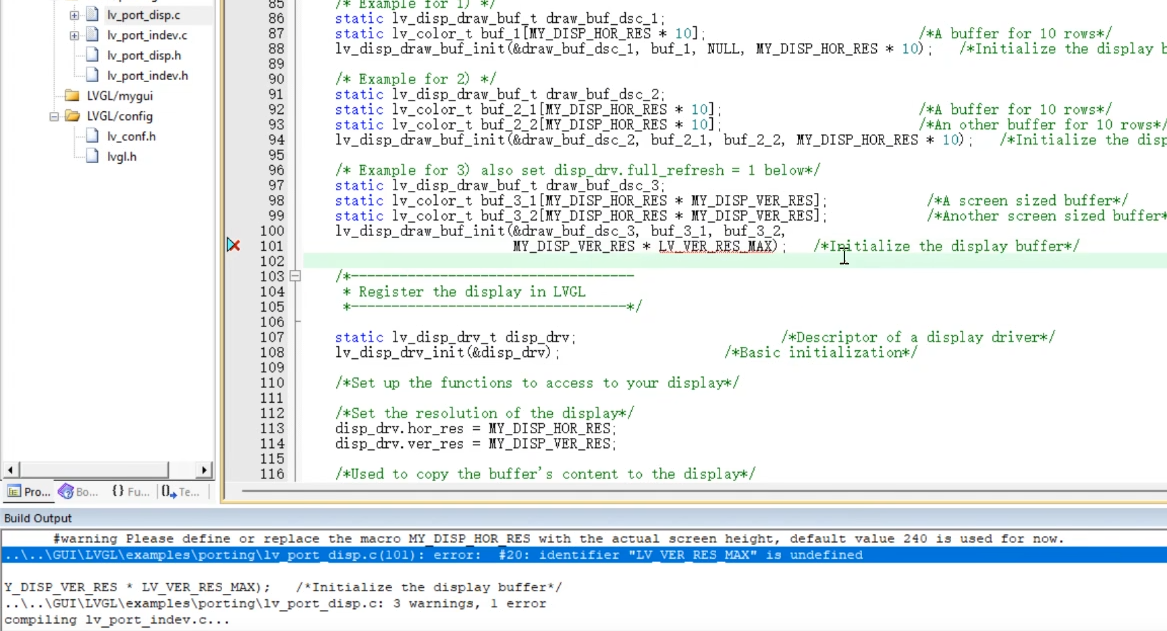Click the underlined LV_VER_RES_MAX identifier in code
The width and height of the screenshot is (1167, 631).
pyautogui.click(x=715, y=246)
